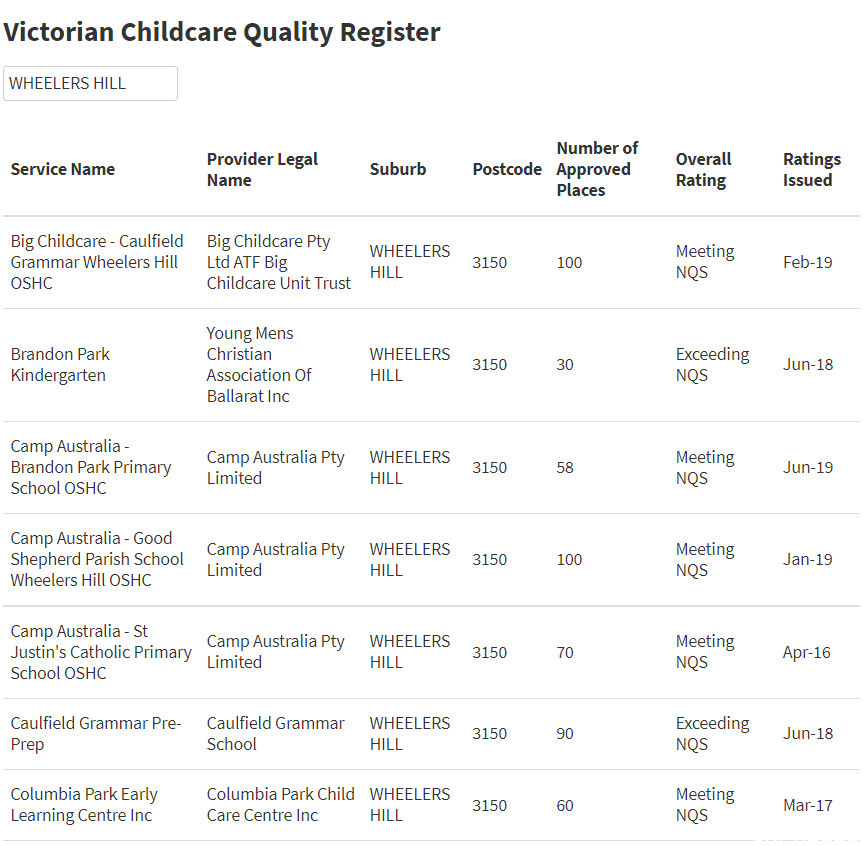Click the Victorian Childcare Quality Register title
The height and width of the screenshot is (846, 863).
(222, 32)
